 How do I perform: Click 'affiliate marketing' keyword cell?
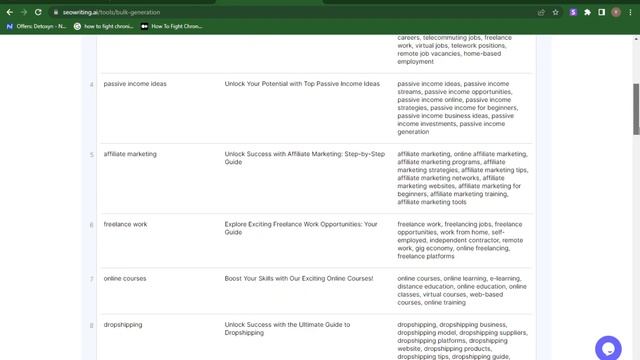tap(130, 154)
